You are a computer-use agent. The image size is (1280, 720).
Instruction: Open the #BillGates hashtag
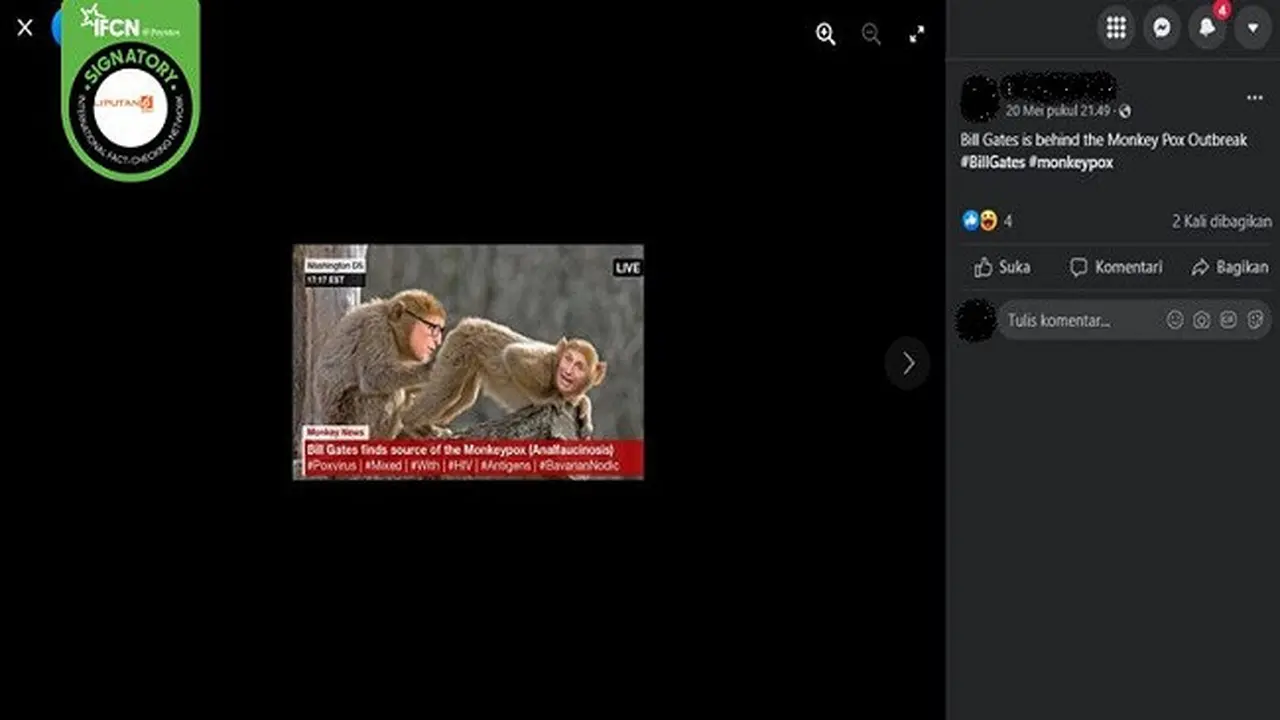click(993, 162)
